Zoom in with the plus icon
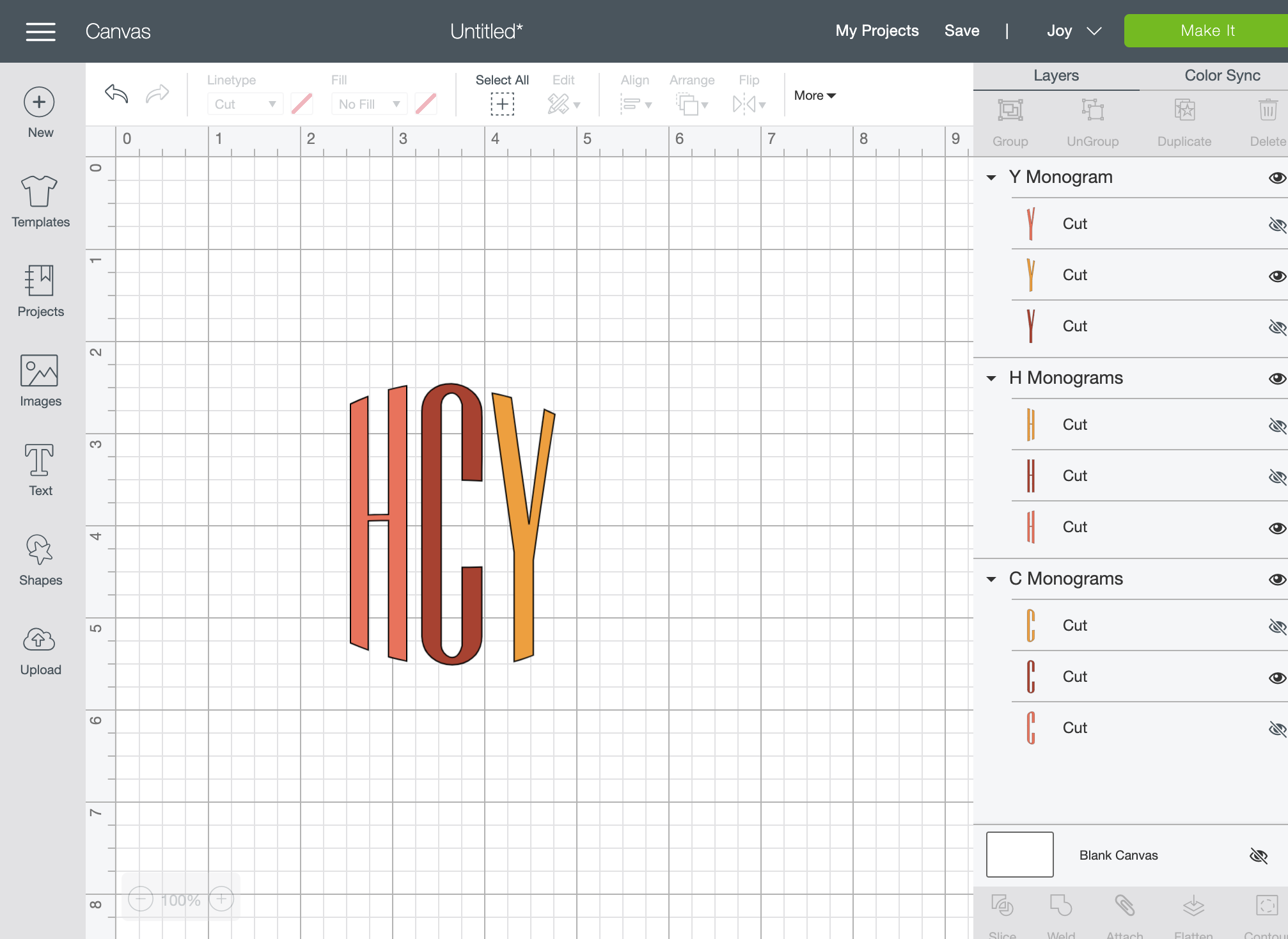 click(x=221, y=899)
